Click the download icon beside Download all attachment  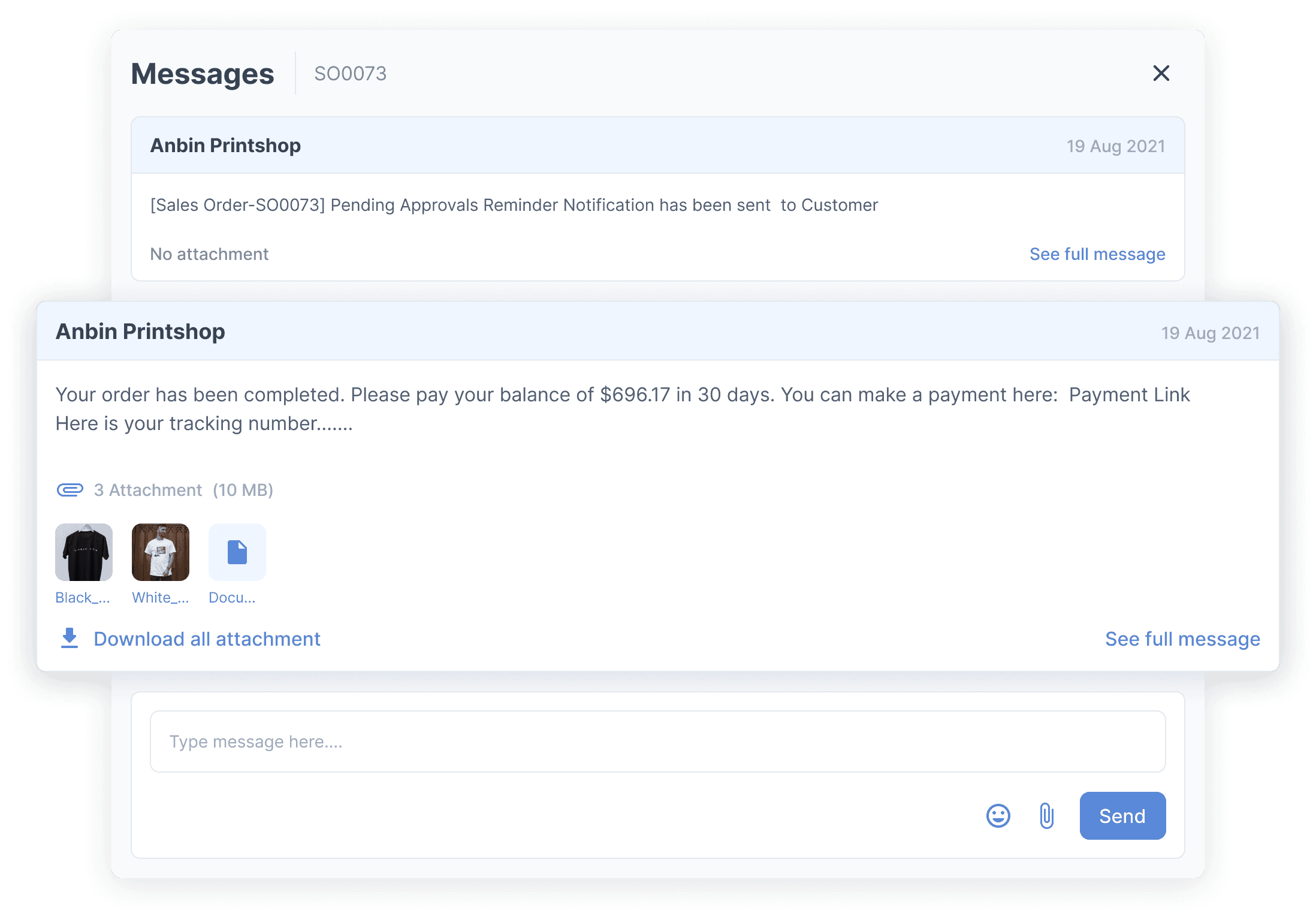tap(70, 638)
